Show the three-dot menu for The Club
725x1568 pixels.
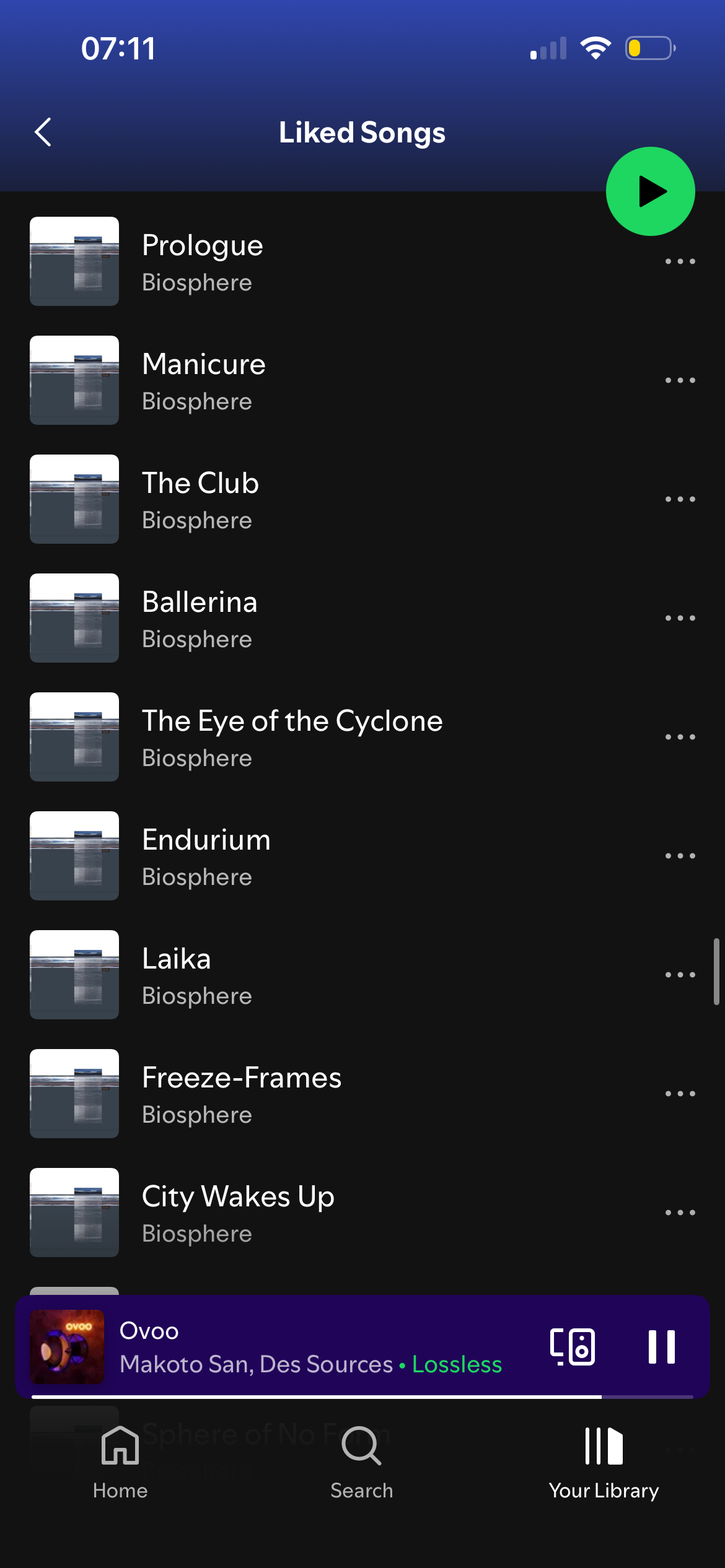pos(680,499)
